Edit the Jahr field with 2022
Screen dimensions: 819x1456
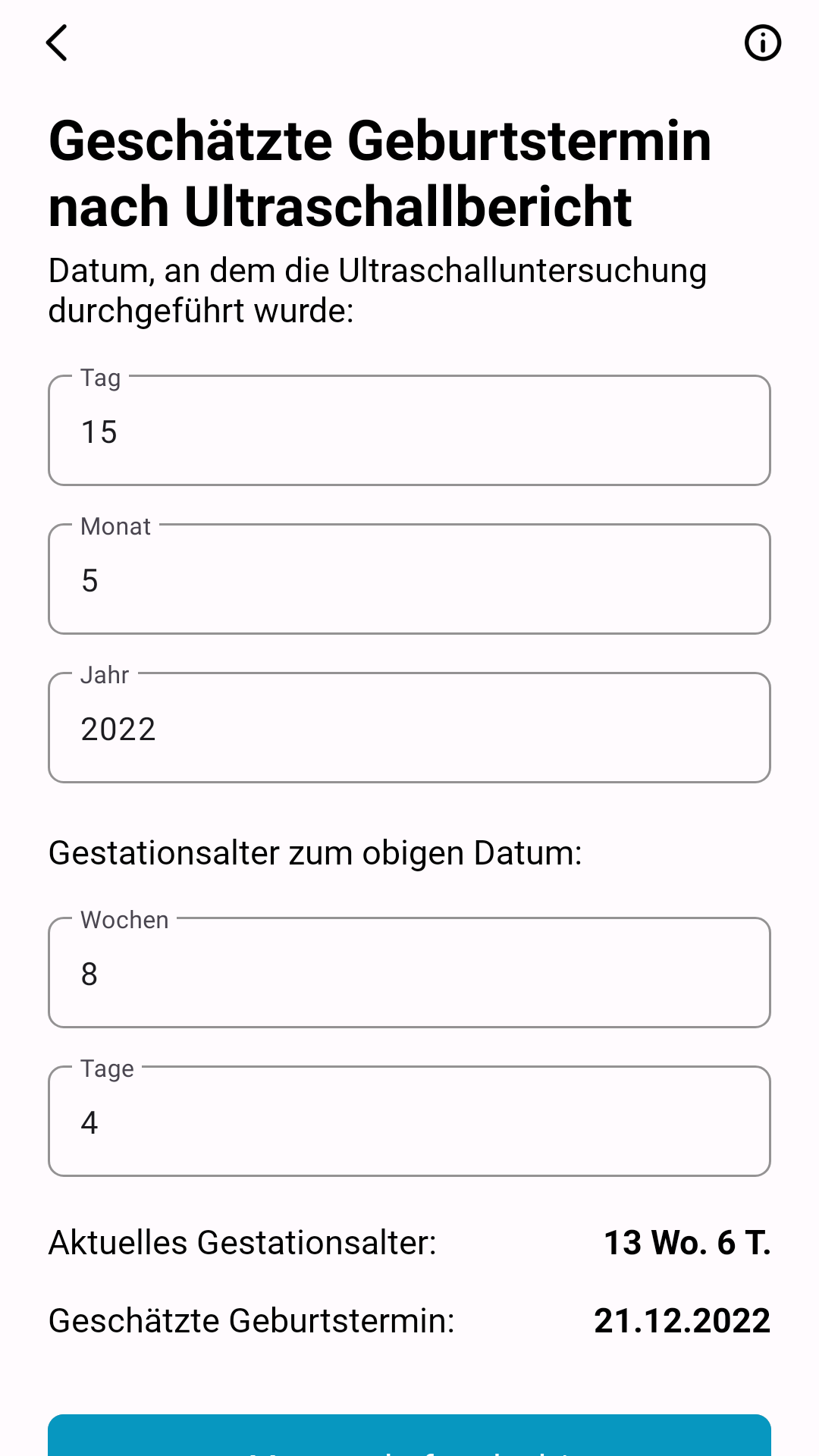(x=409, y=727)
